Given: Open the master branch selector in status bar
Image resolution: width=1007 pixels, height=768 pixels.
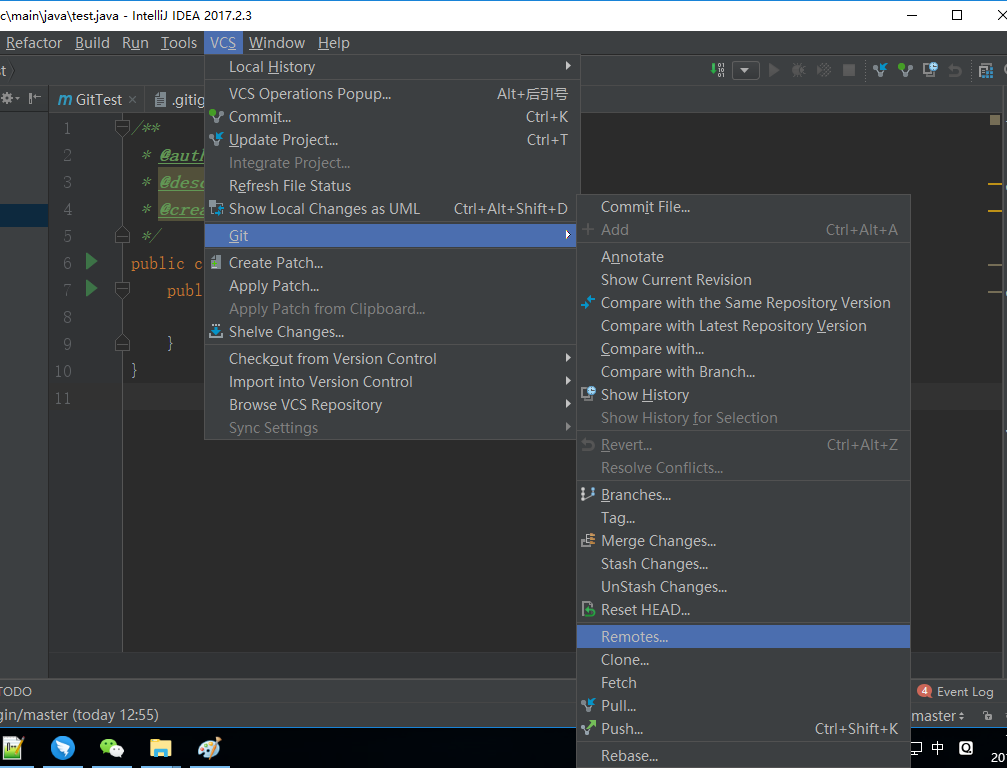Looking at the screenshot, I should (938, 716).
